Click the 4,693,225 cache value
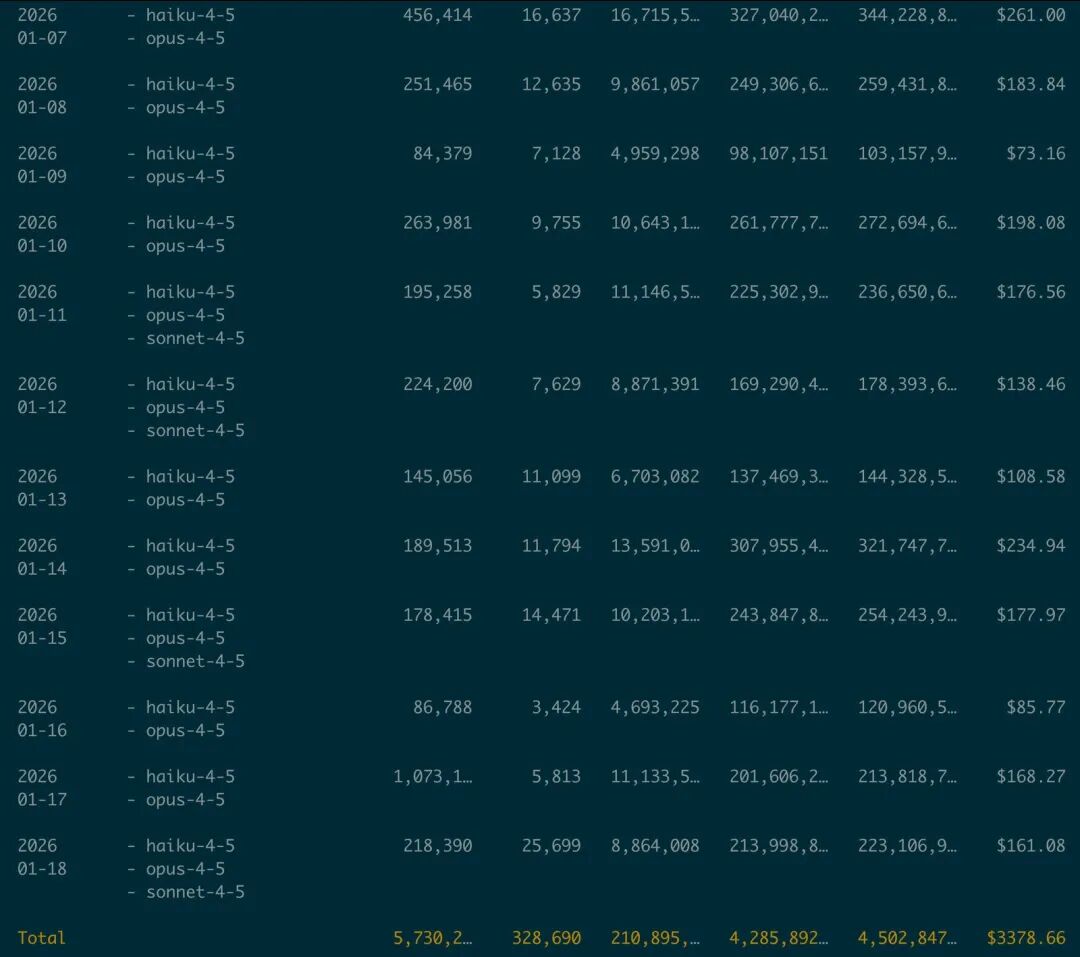The image size is (1080, 957). click(655, 707)
